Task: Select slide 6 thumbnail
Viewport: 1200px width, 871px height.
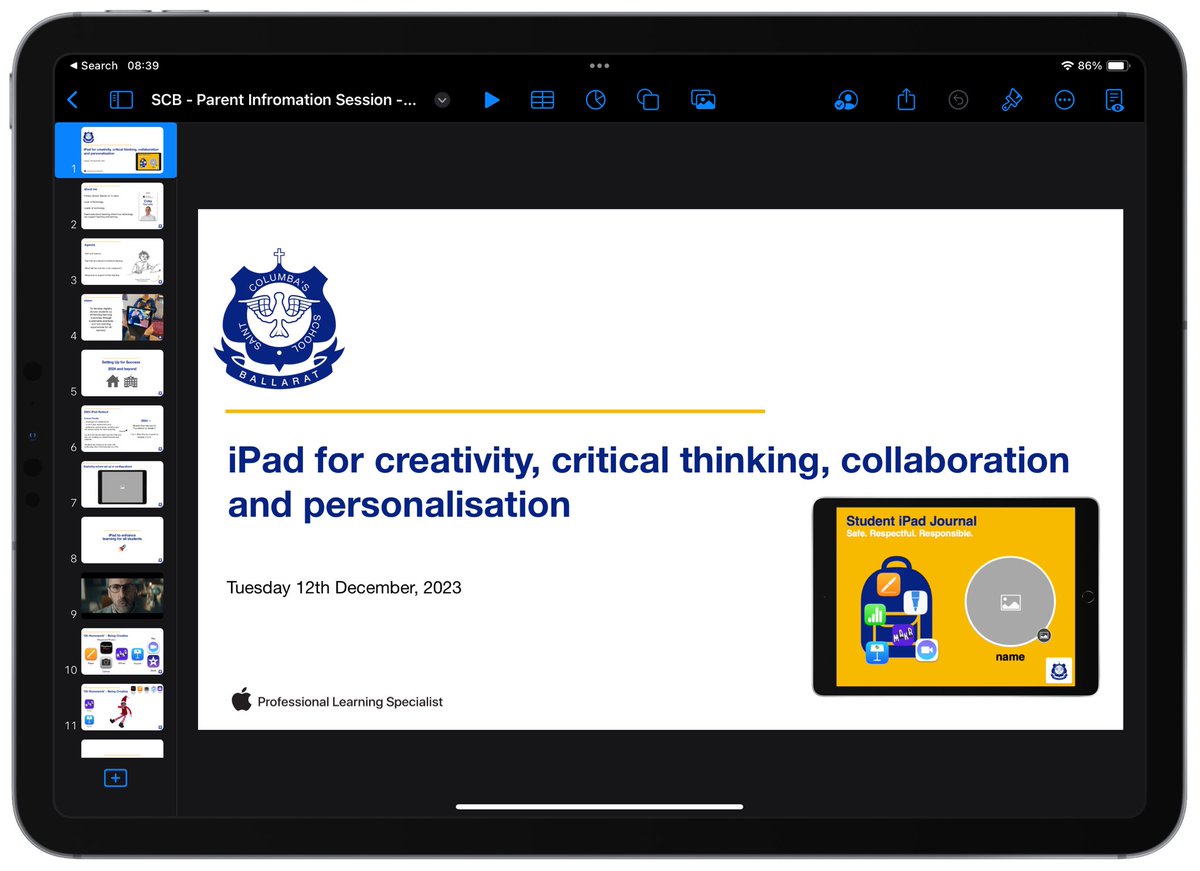Action: point(122,429)
